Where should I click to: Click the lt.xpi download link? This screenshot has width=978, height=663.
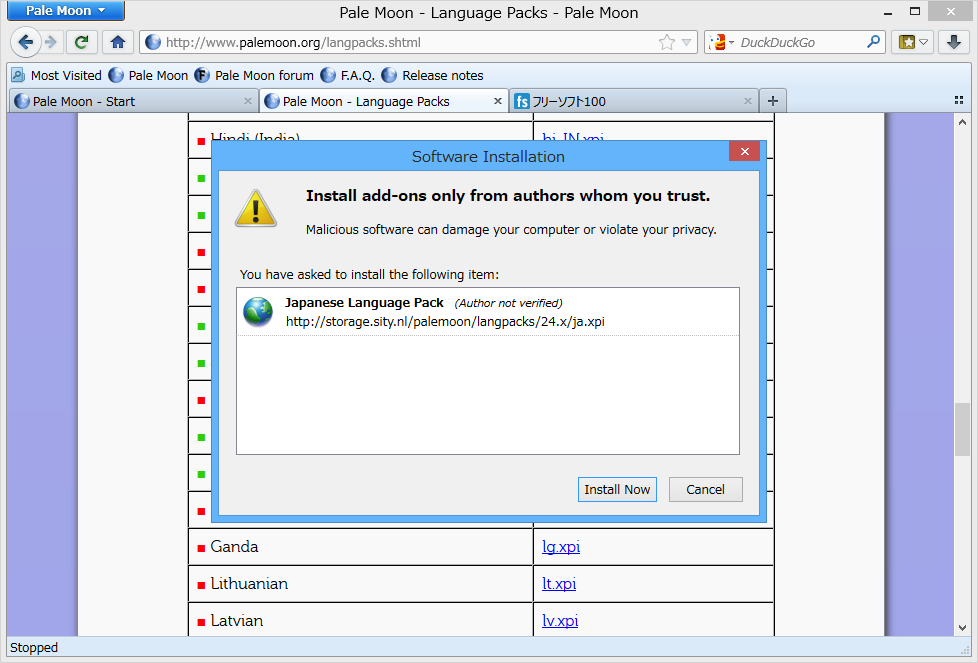(559, 584)
